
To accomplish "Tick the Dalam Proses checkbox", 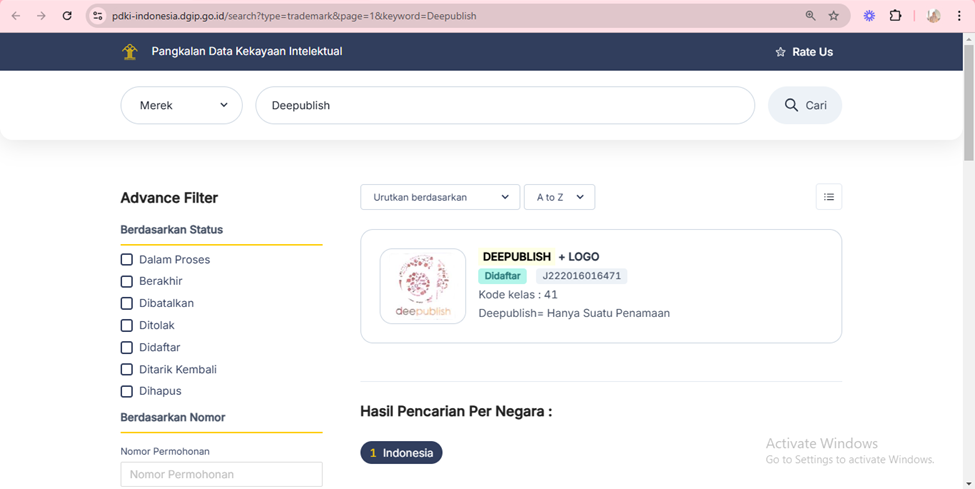I will point(127,259).
